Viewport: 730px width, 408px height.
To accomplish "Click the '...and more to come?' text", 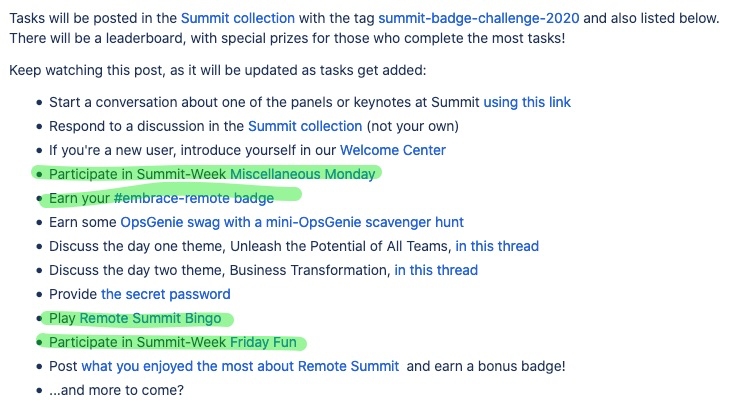I will tap(116, 390).
